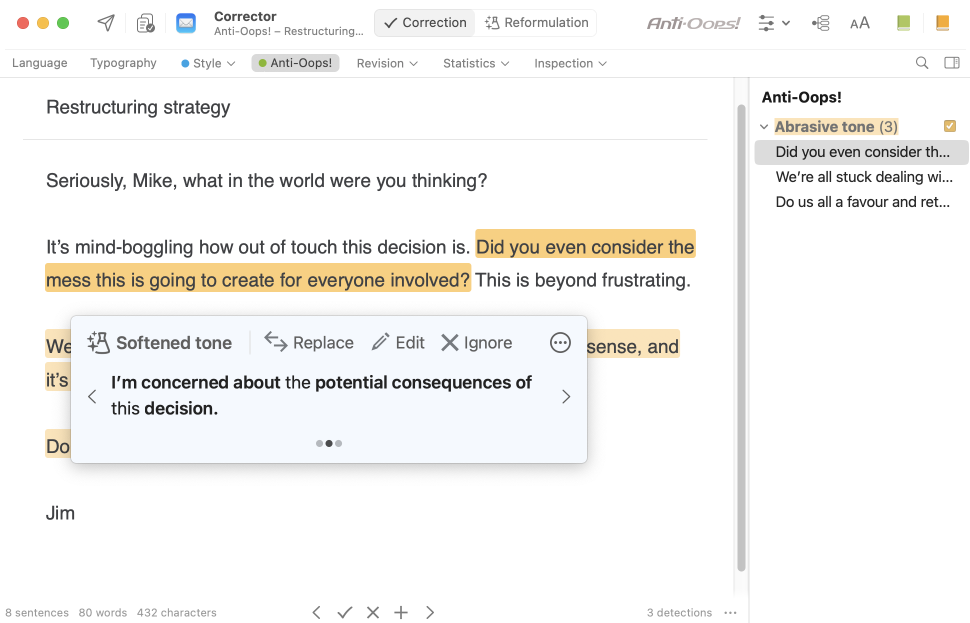Screen dimensions: 970x623
Task: Open the orange guides book
Action: [x=942, y=23]
